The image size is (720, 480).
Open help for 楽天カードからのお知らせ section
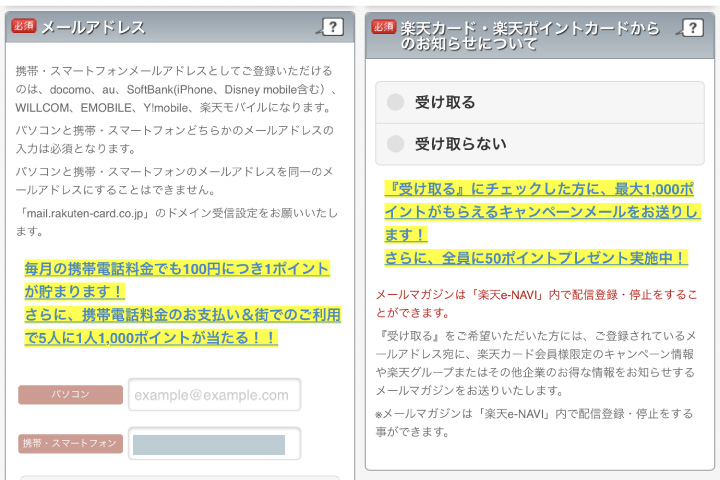(692, 28)
